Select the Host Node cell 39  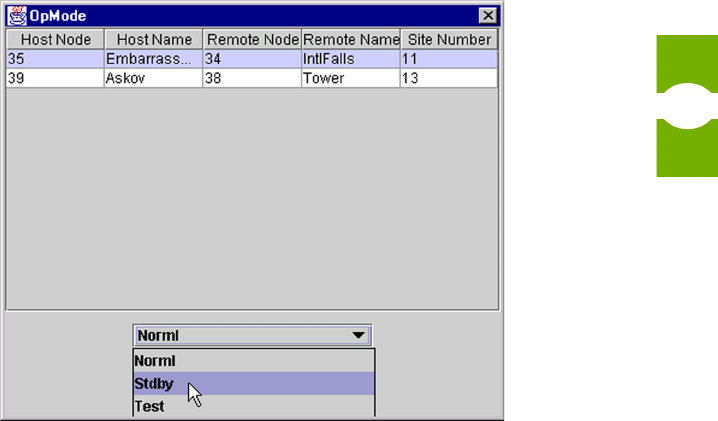pos(55,78)
